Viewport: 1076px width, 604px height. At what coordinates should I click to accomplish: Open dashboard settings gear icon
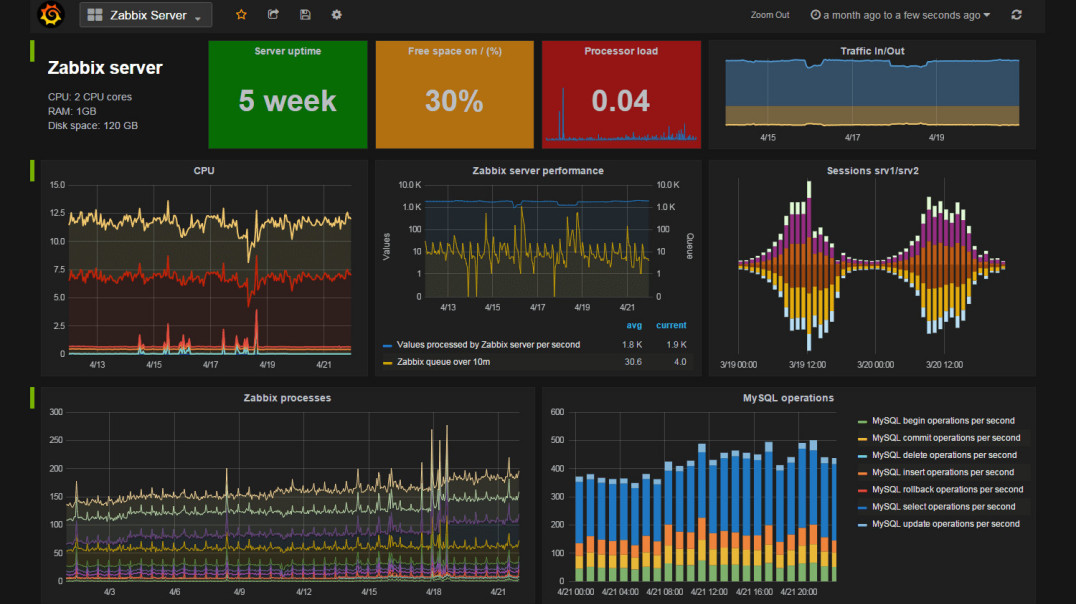[336, 14]
